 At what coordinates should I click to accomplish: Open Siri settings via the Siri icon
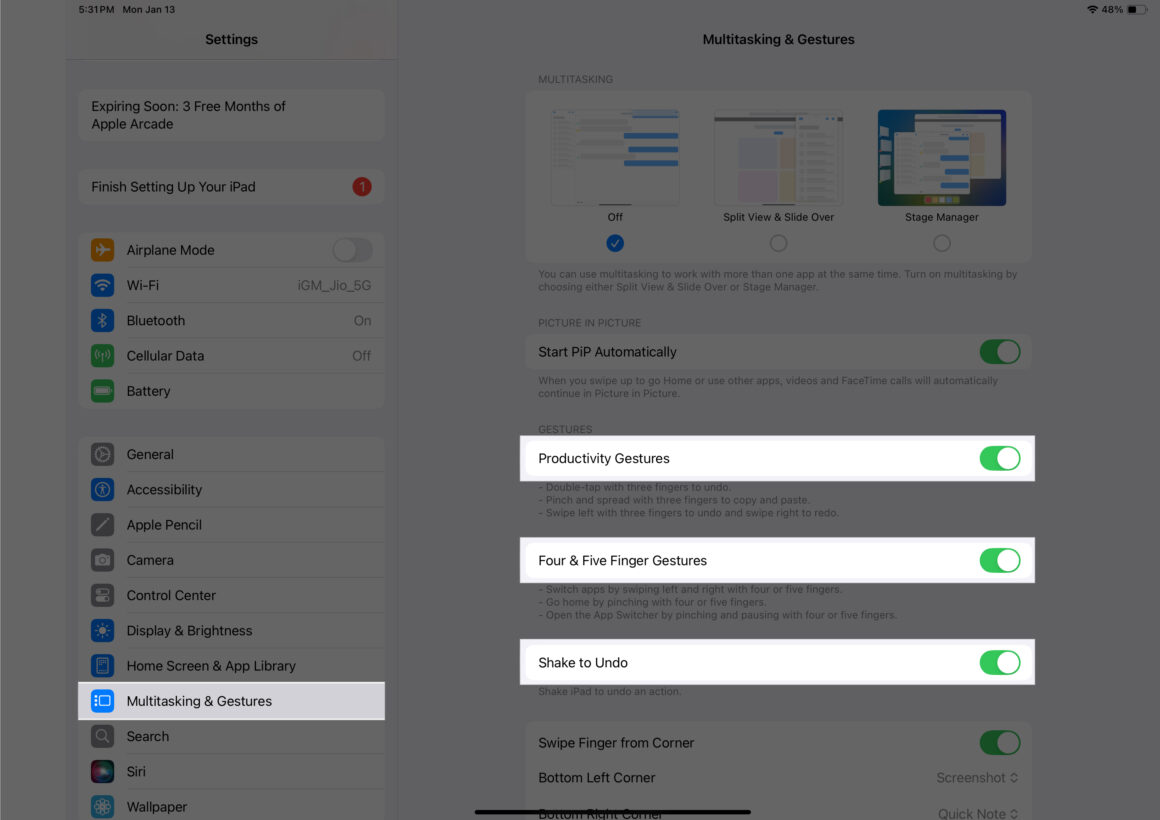[102, 771]
